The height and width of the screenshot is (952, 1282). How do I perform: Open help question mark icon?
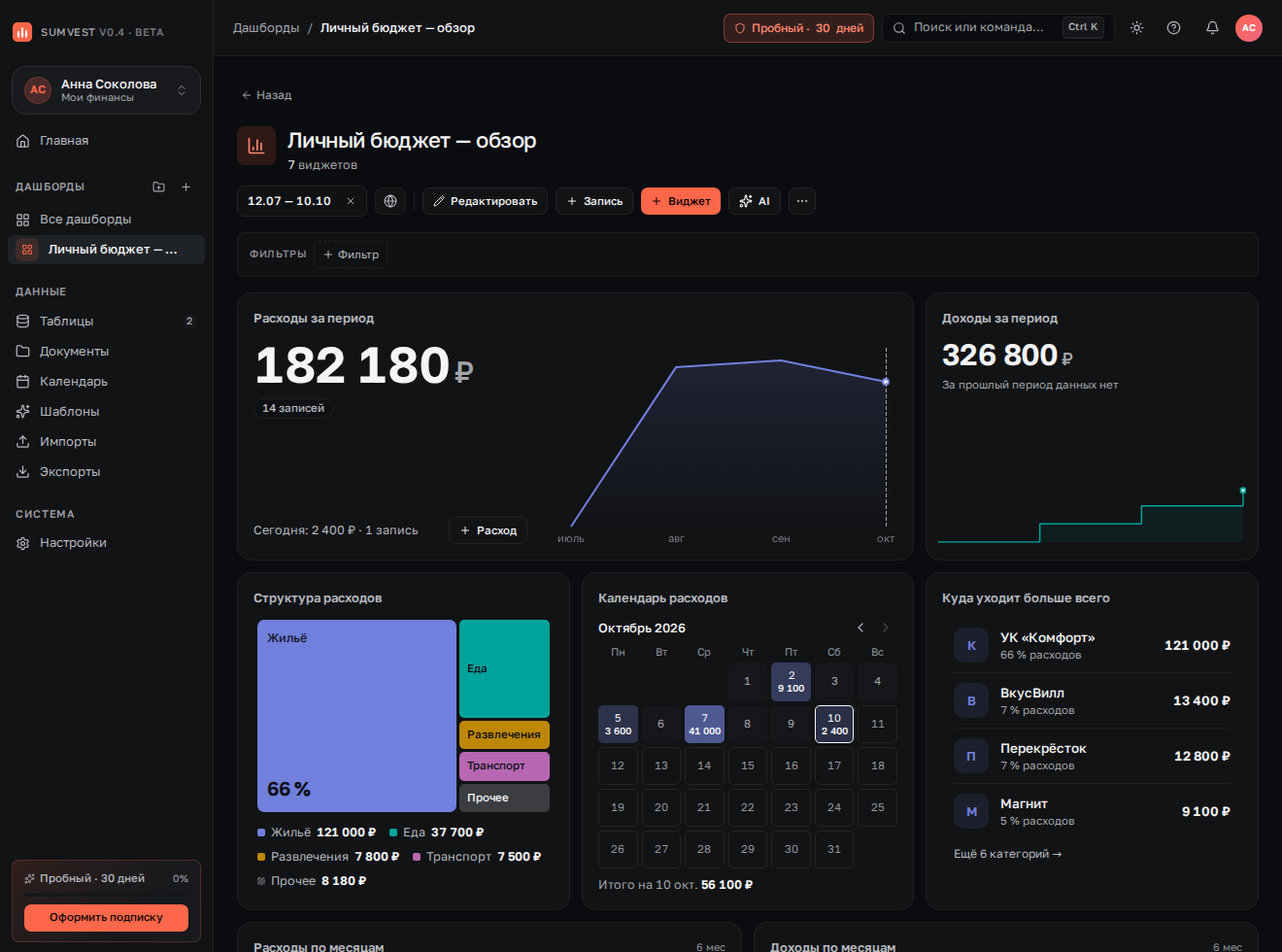point(1173,28)
